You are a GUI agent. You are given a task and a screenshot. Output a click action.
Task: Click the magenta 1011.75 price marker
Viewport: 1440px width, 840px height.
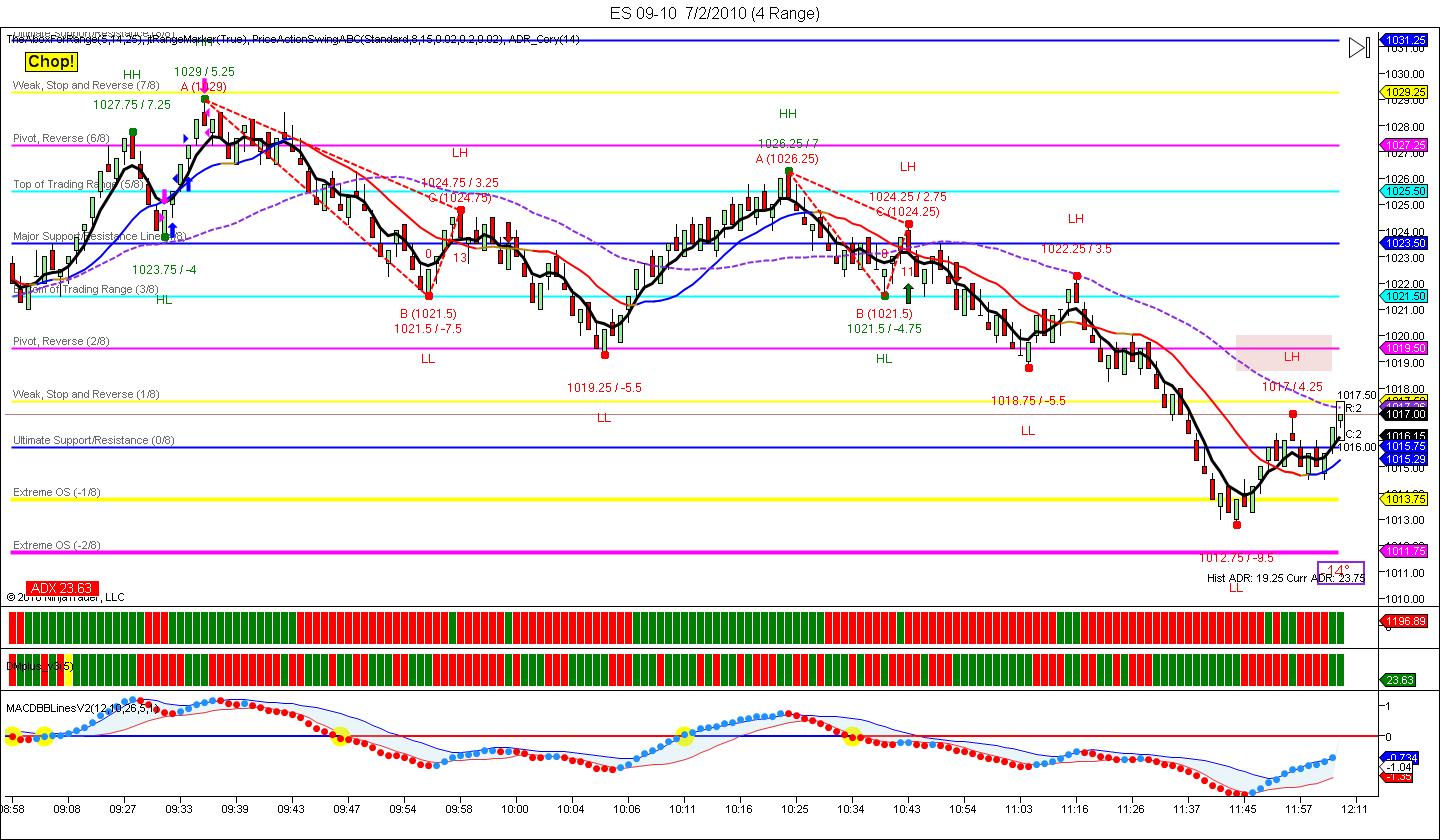(1406, 551)
